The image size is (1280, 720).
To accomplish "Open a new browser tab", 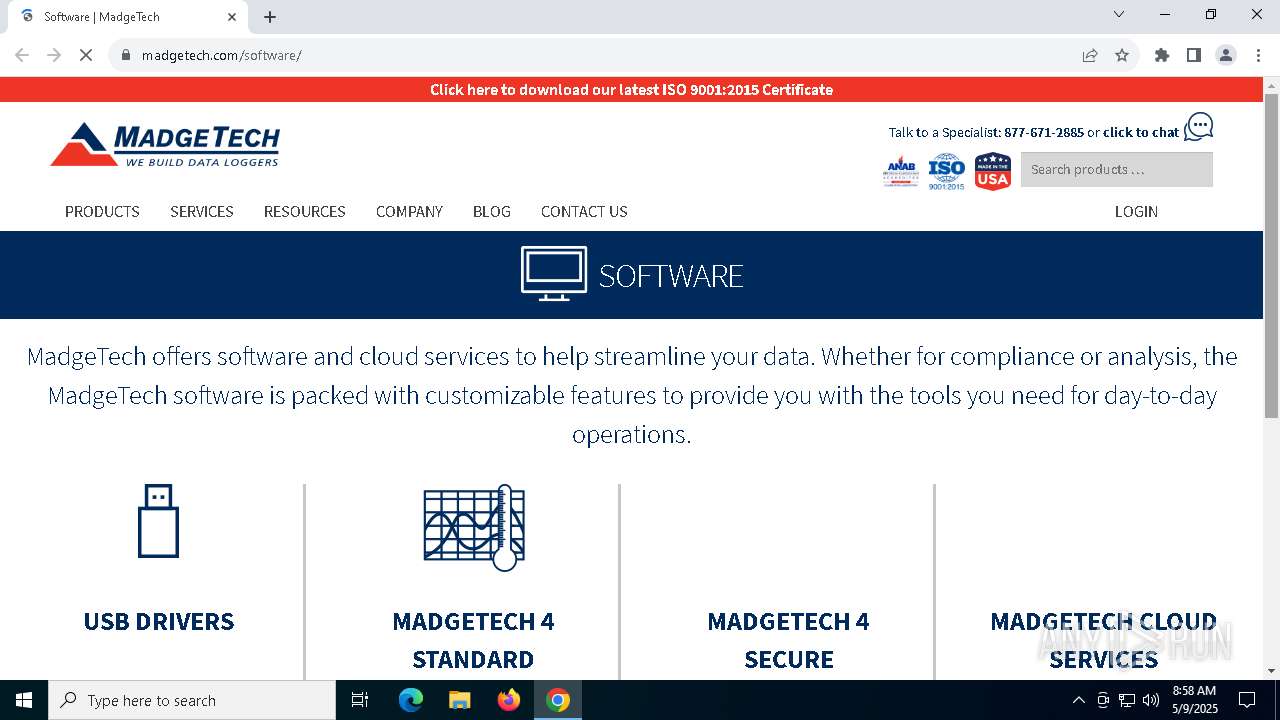I will pos(270,17).
